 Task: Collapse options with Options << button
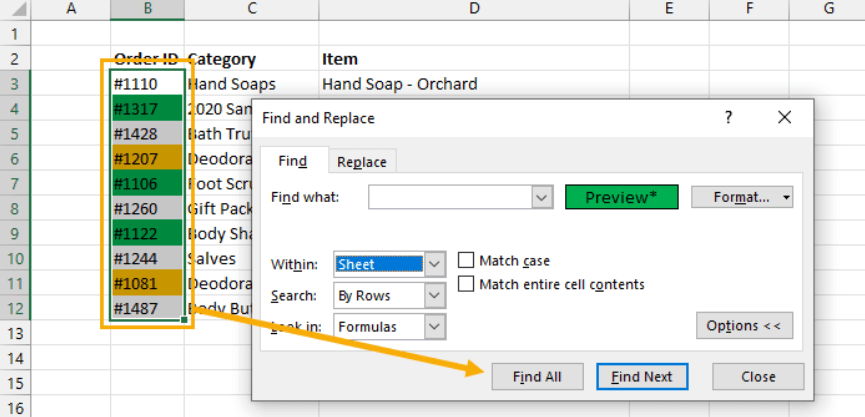744,326
